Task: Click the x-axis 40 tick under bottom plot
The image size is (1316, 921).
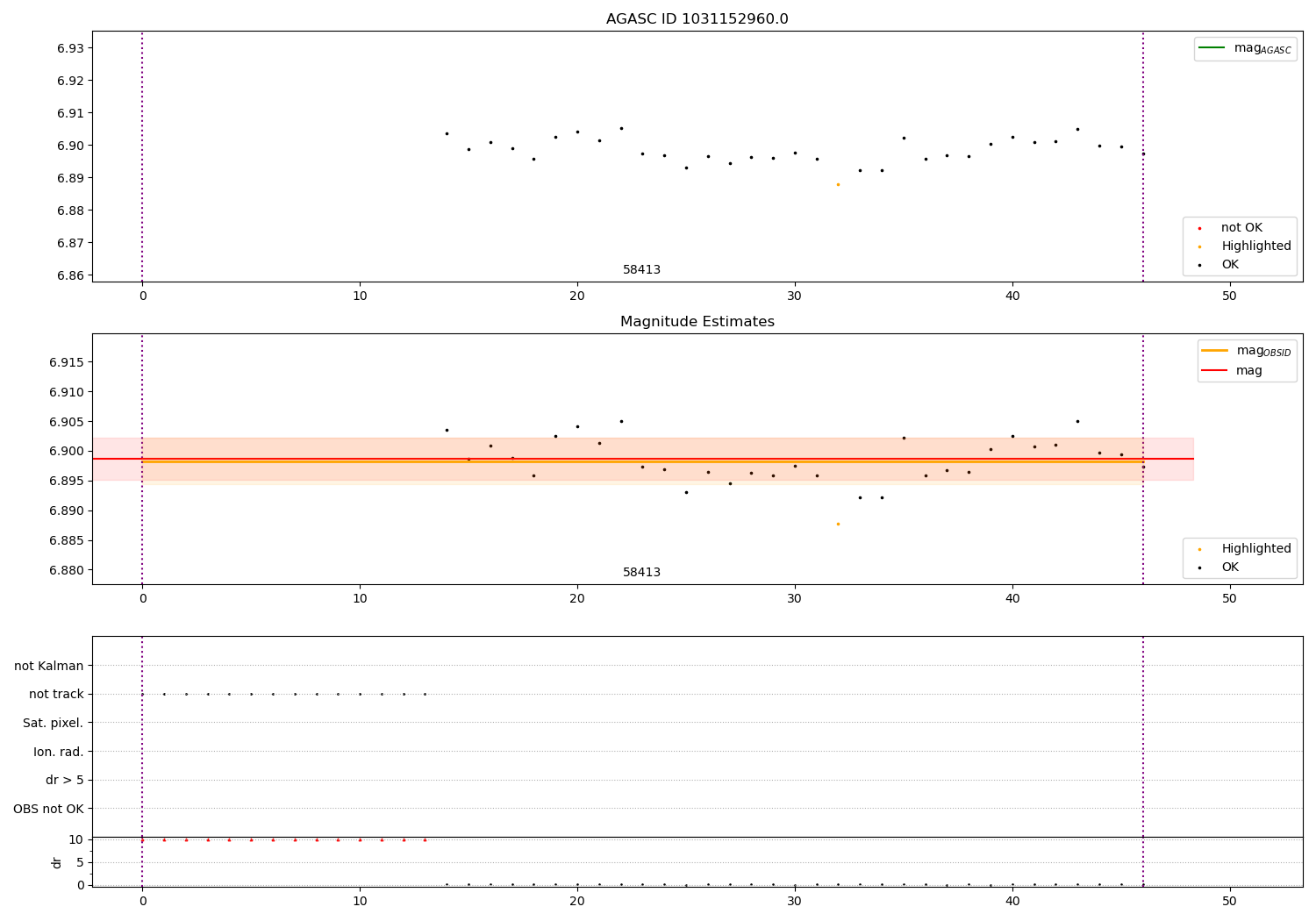Action: 1012,902
